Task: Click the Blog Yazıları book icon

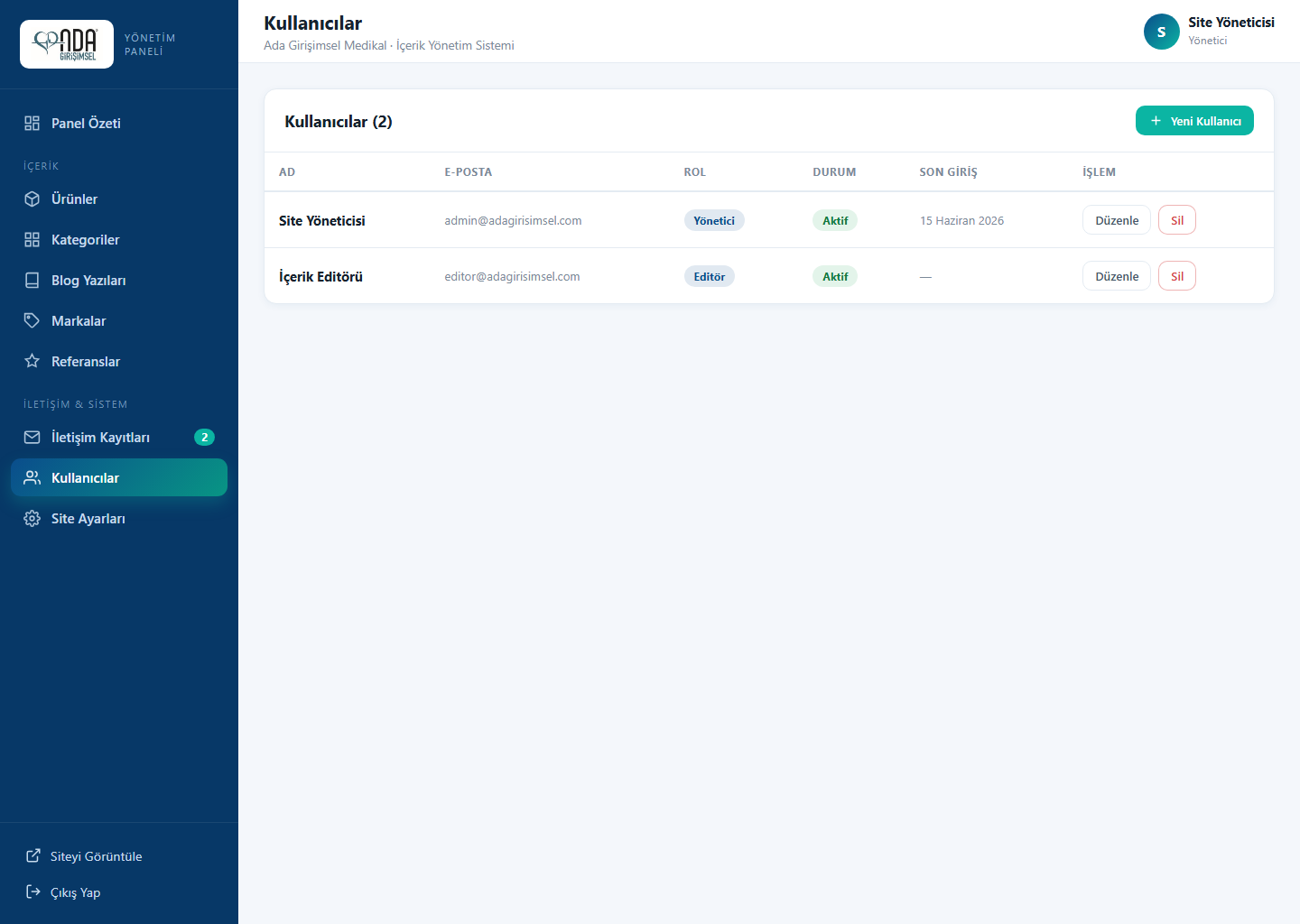Action: [x=32, y=281]
